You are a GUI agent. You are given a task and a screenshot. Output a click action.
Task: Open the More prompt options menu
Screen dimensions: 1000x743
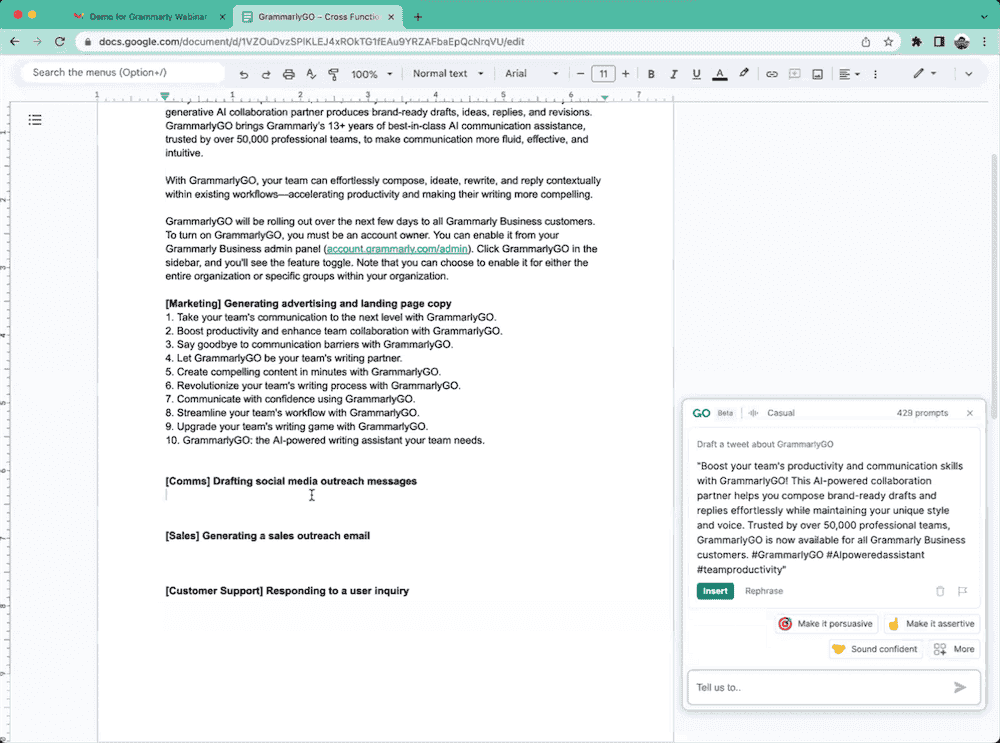coord(953,649)
